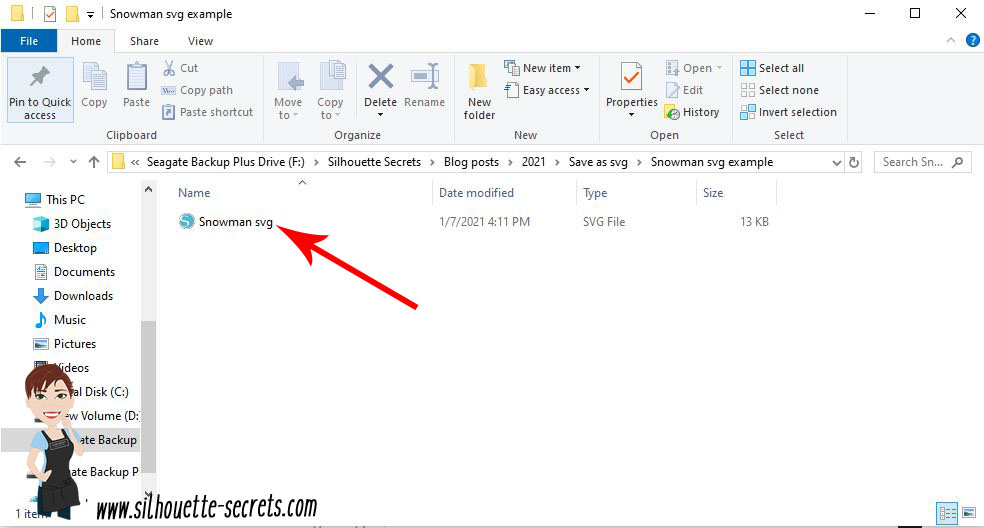Click Open in the Open group
This screenshot has height=528, width=984.
coord(694,68)
